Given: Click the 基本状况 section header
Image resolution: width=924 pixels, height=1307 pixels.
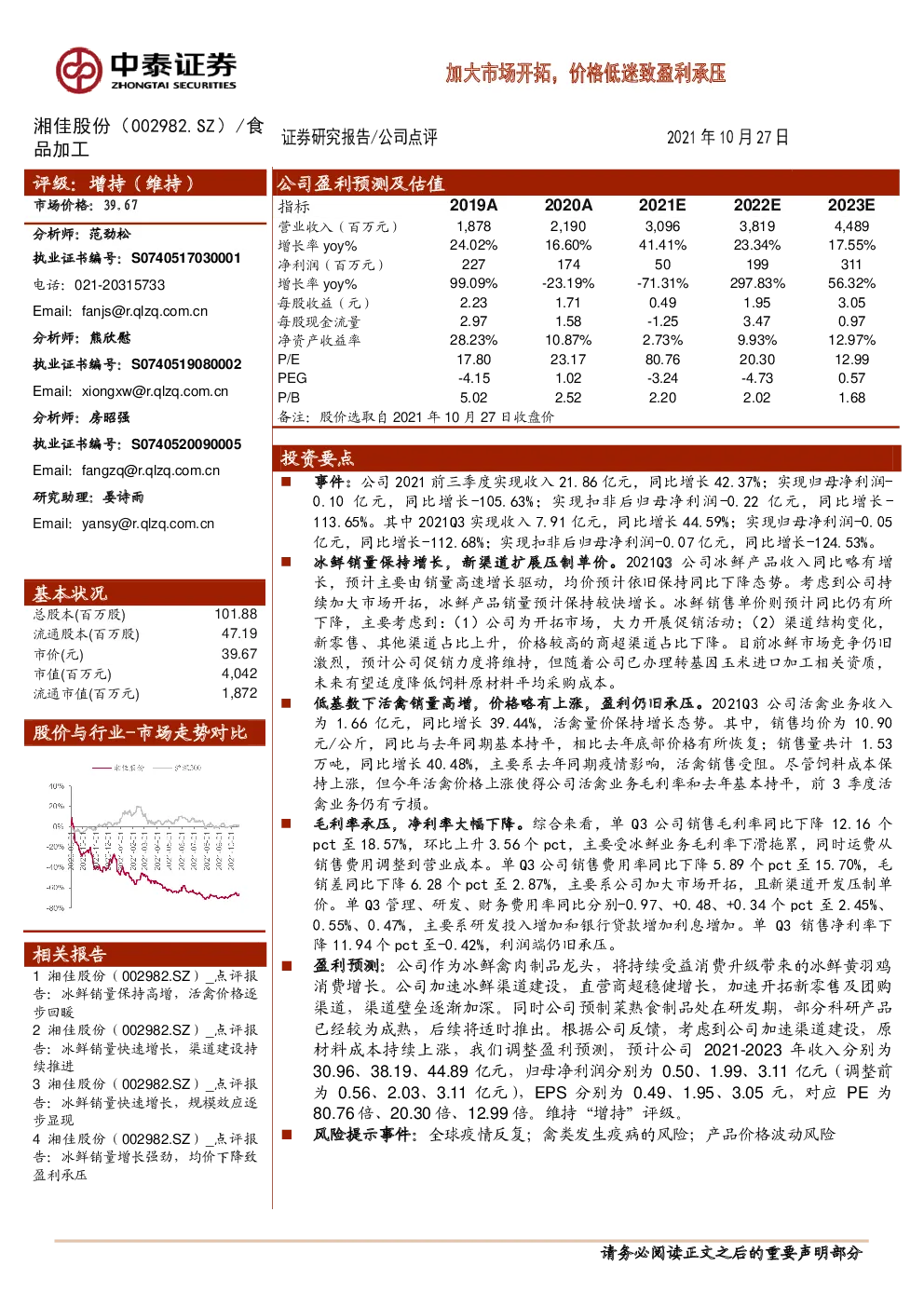Looking at the screenshot, I should 145,592.
